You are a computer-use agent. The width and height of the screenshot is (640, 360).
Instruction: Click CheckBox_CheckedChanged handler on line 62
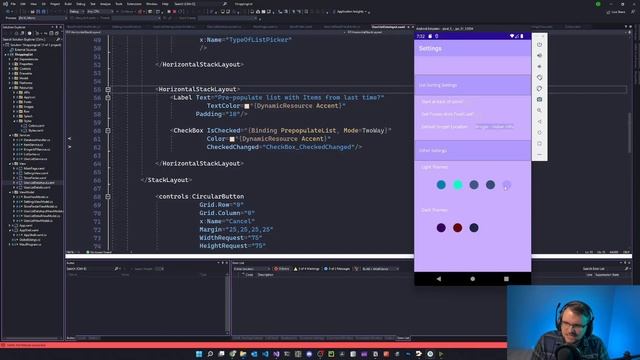click(x=309, y=147)
